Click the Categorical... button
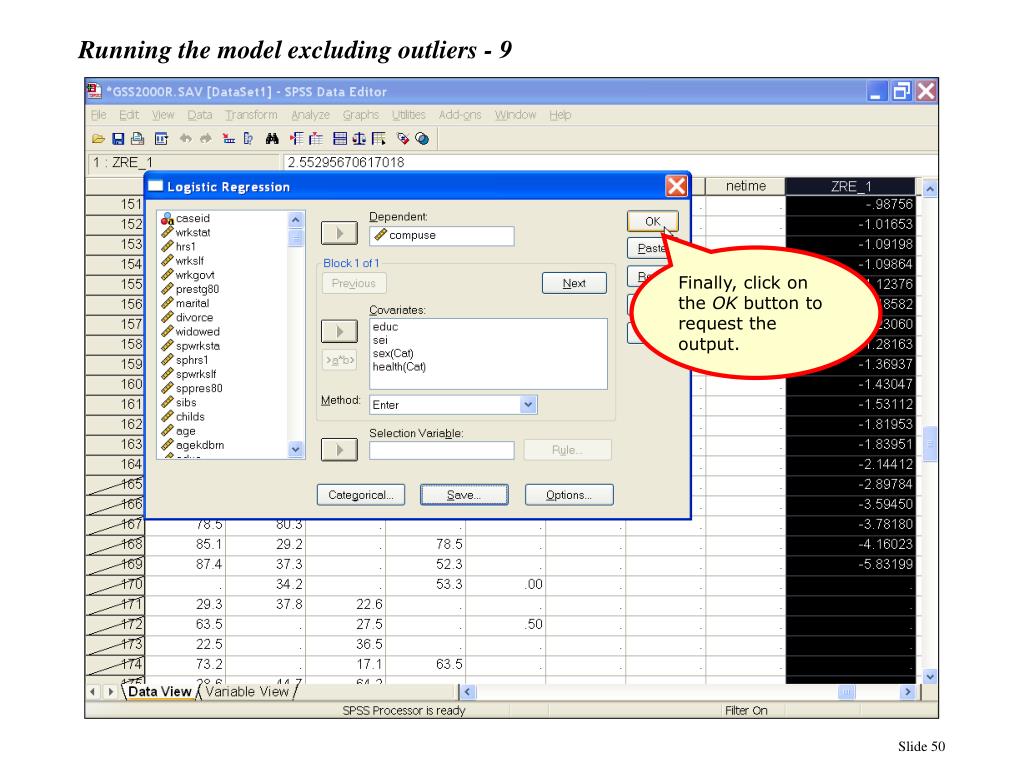 click(360, 495)
